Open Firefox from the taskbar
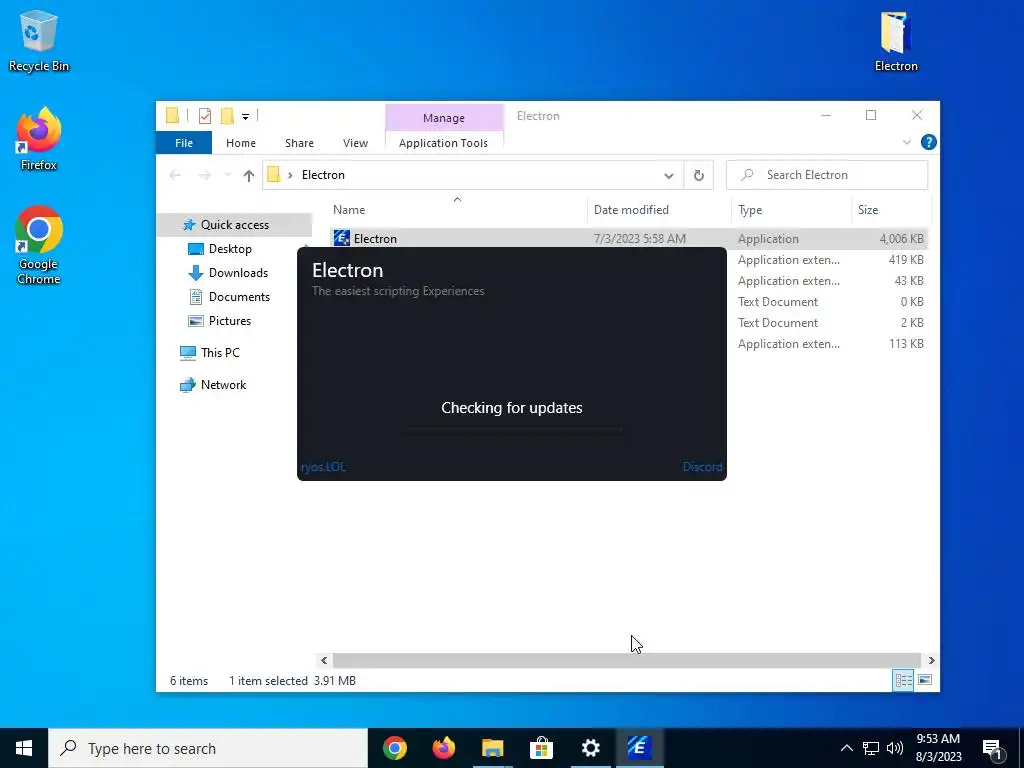 point(444,748)
